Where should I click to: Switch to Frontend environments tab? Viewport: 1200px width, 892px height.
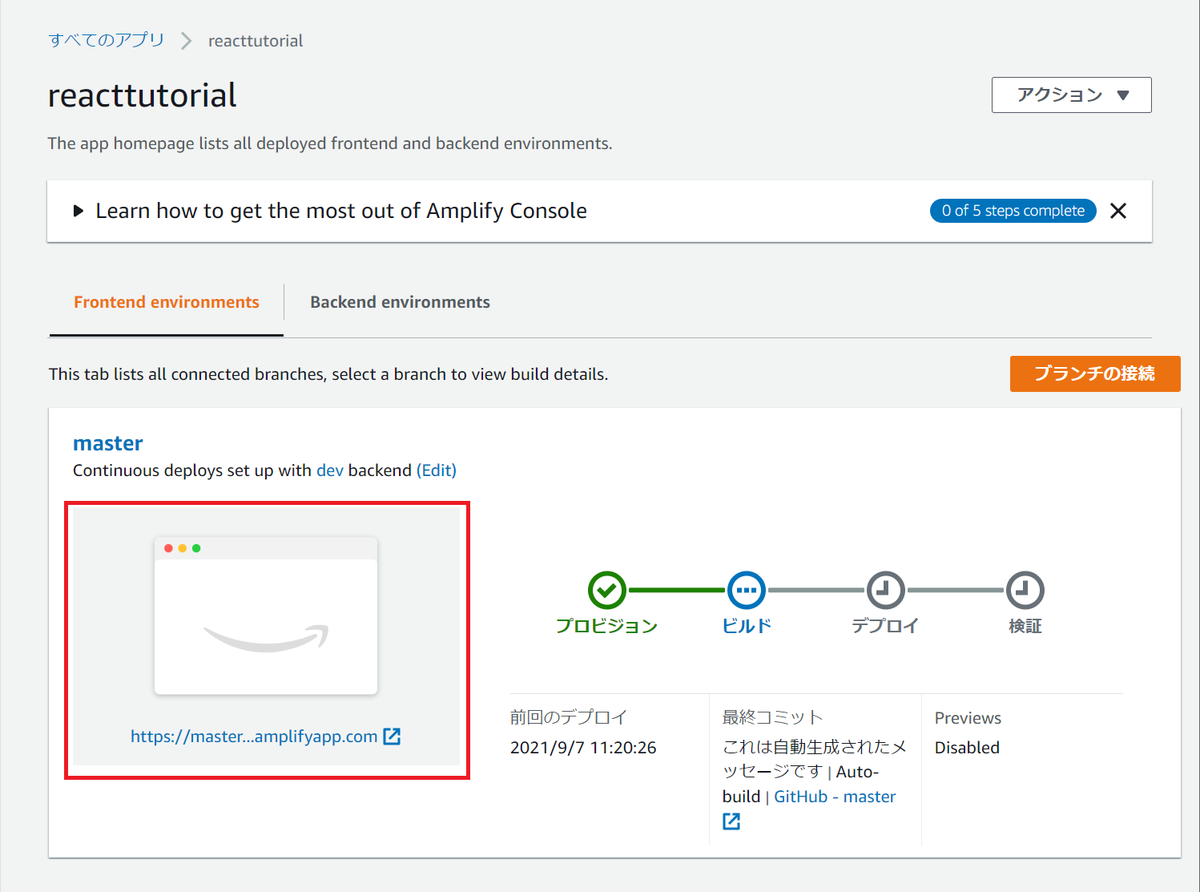pos(166,302)
